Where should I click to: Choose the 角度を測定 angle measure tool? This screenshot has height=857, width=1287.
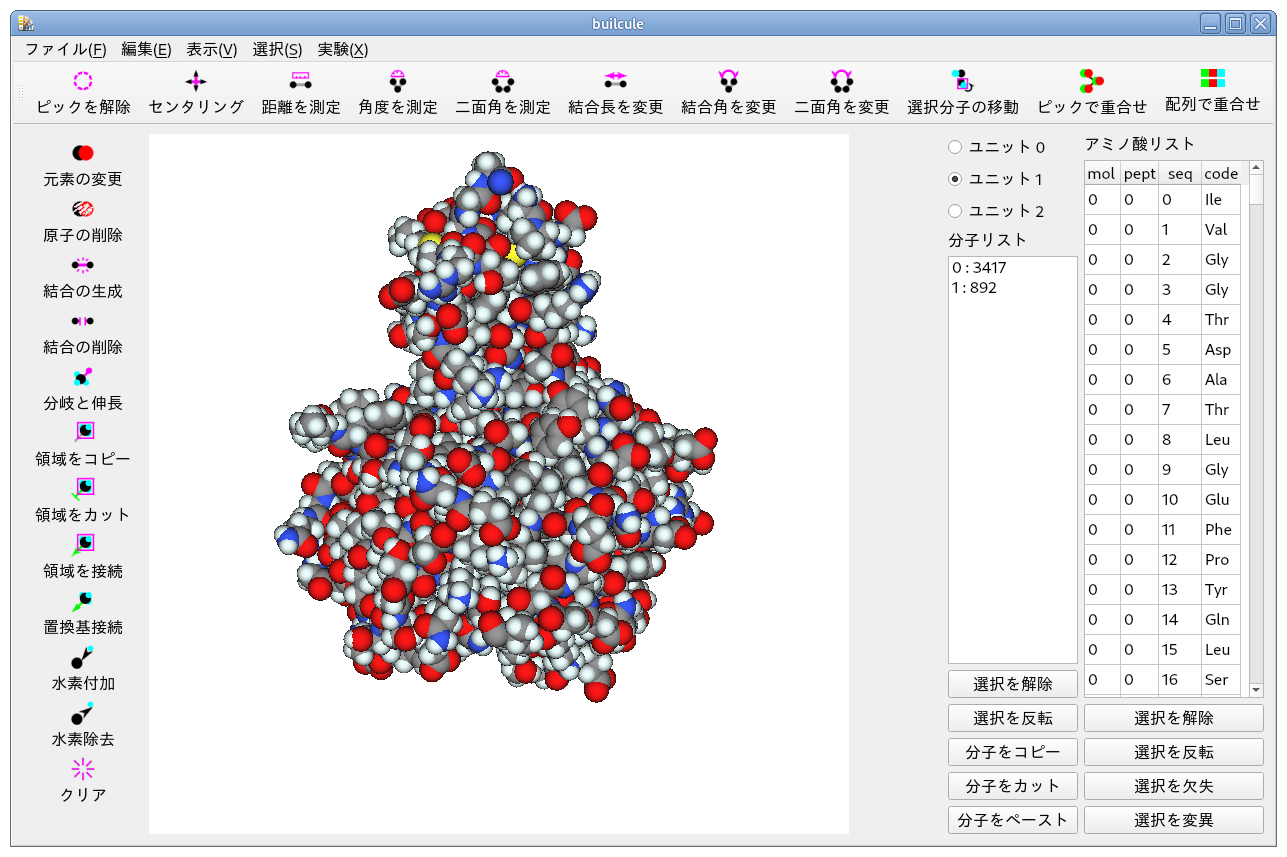click(398, 82)
